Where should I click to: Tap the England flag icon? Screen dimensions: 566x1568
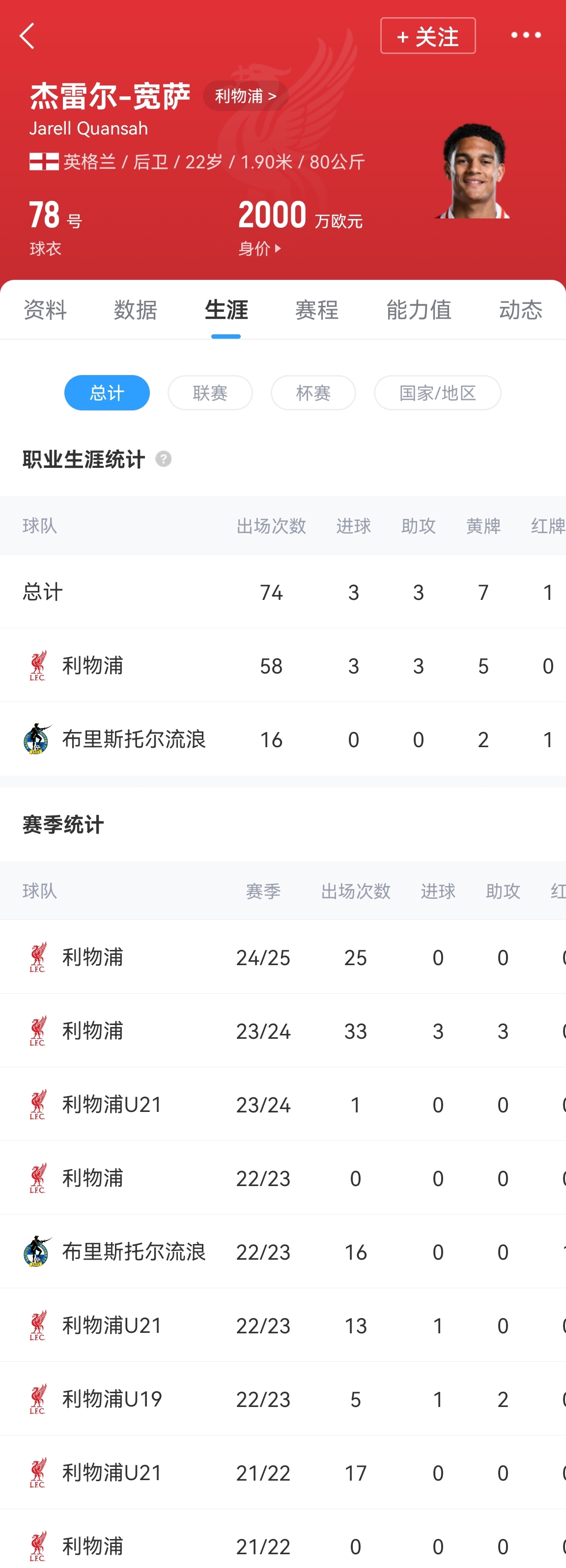tap(44, 162)
